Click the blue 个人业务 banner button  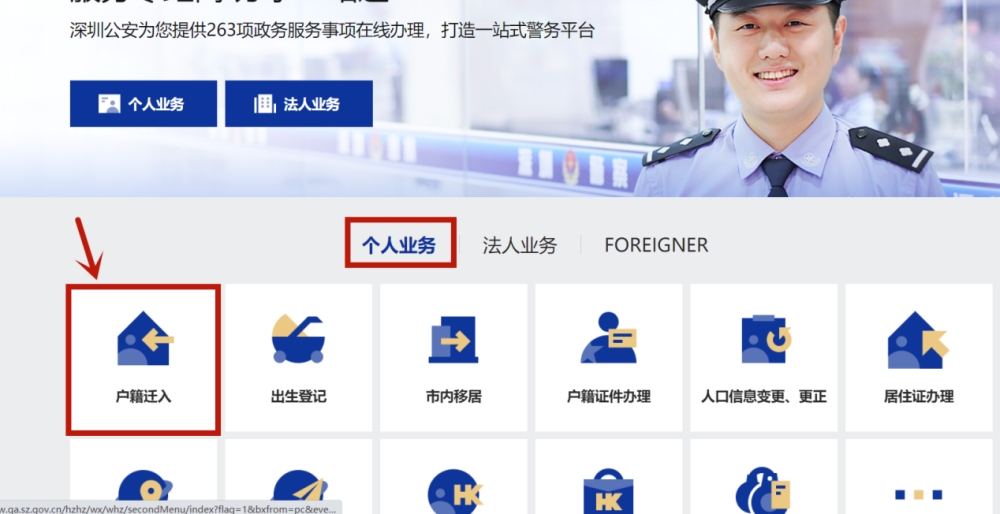143,103
